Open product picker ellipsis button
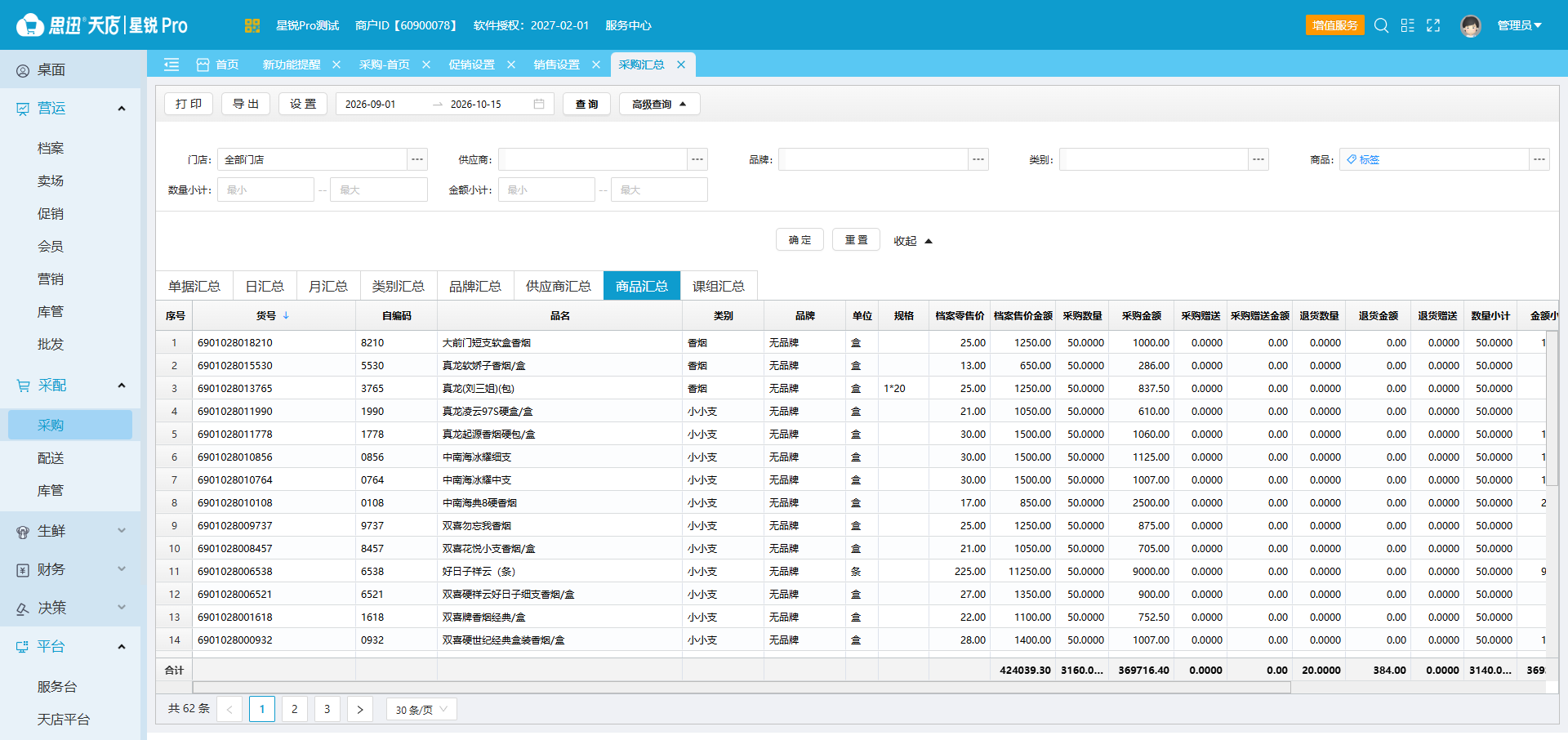 1539,159
